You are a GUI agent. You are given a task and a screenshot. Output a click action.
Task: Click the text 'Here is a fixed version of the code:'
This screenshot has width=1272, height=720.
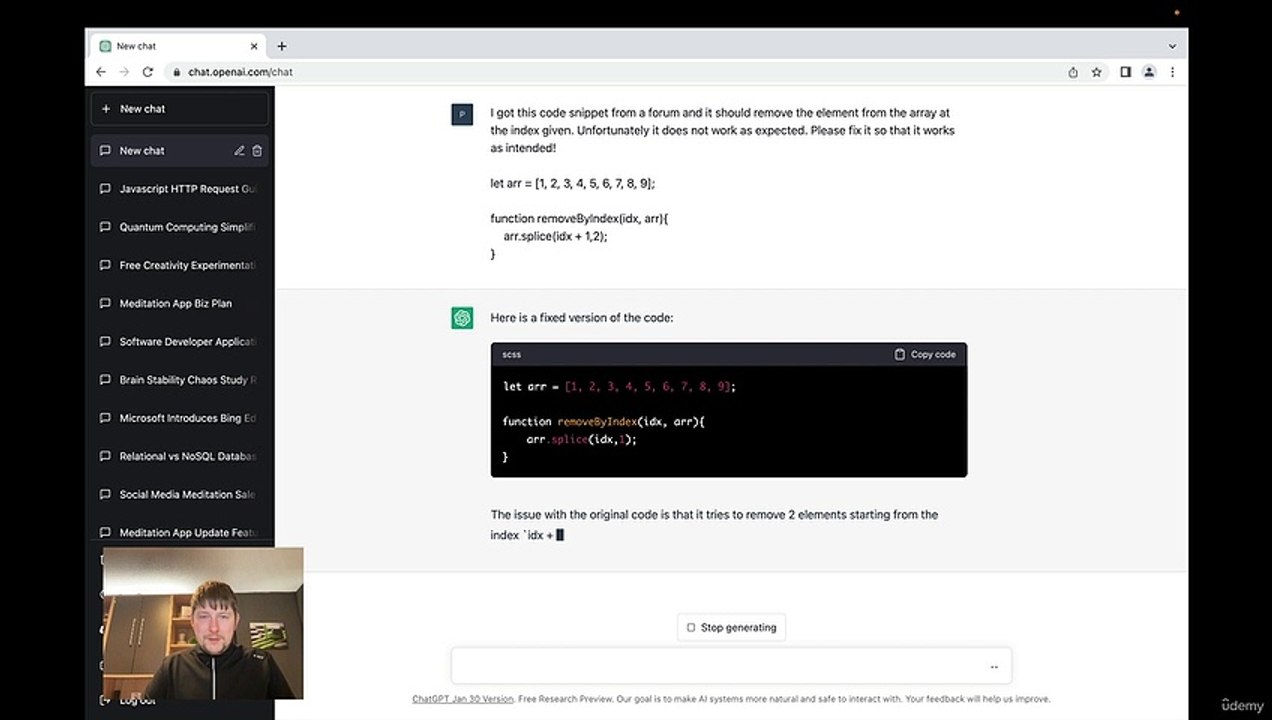pyautogui.click(x=582, y=318)
